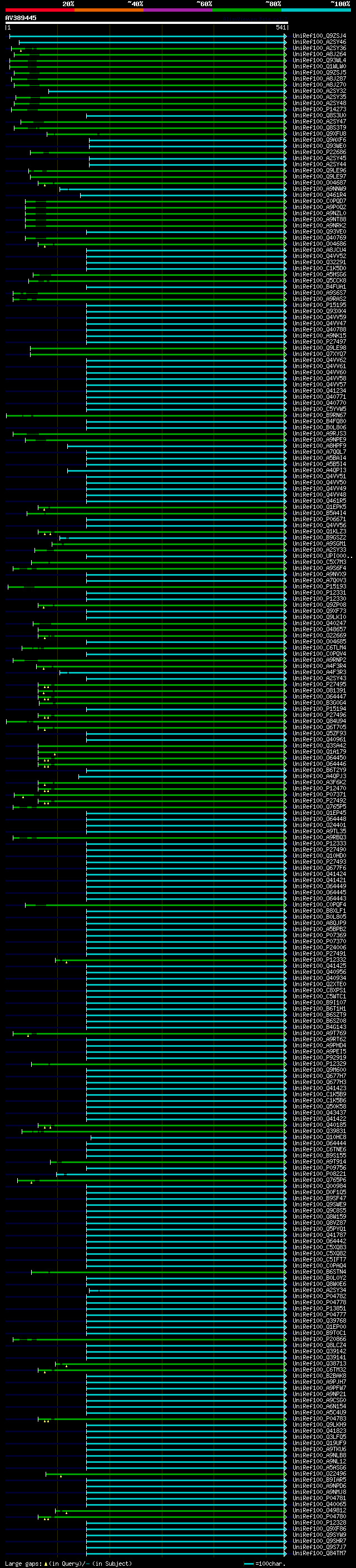Open hit UniRef100_Q3LFQ5
This screenshot has height=1568, width=356.
pyautogui.click(x=319, y=1437)
